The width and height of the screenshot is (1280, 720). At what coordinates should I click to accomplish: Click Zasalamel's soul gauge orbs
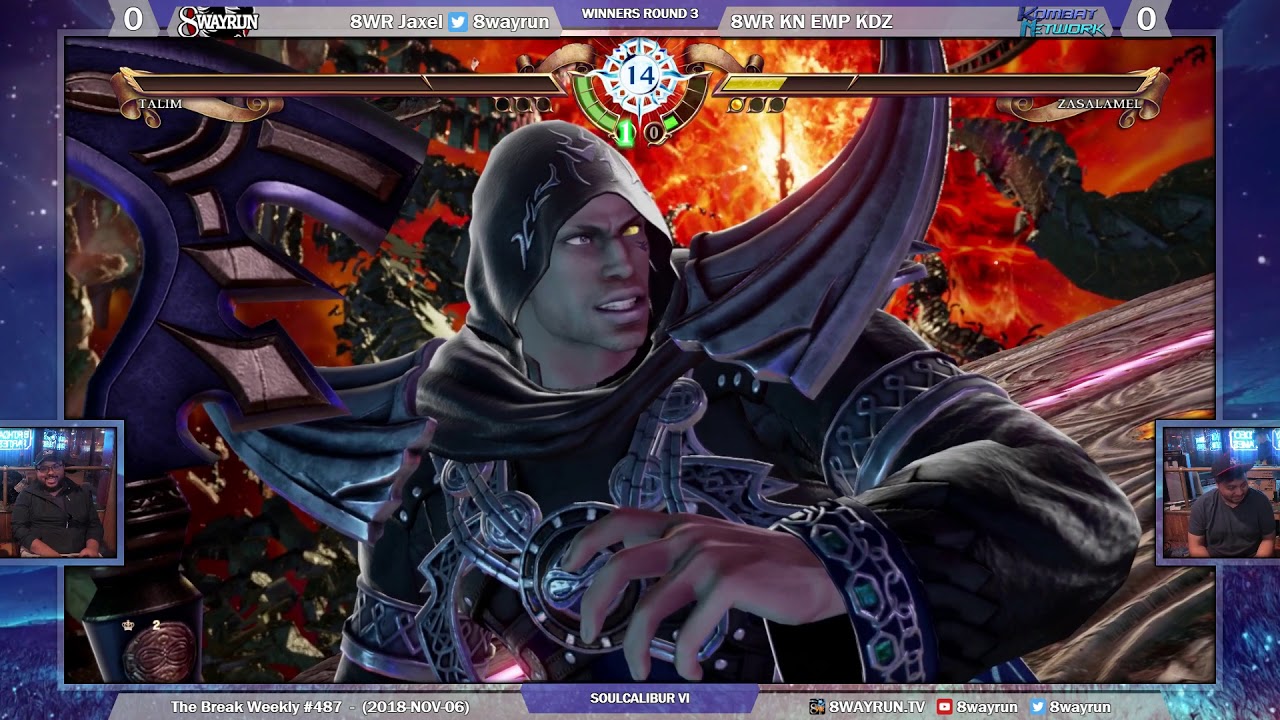[757, 104]
